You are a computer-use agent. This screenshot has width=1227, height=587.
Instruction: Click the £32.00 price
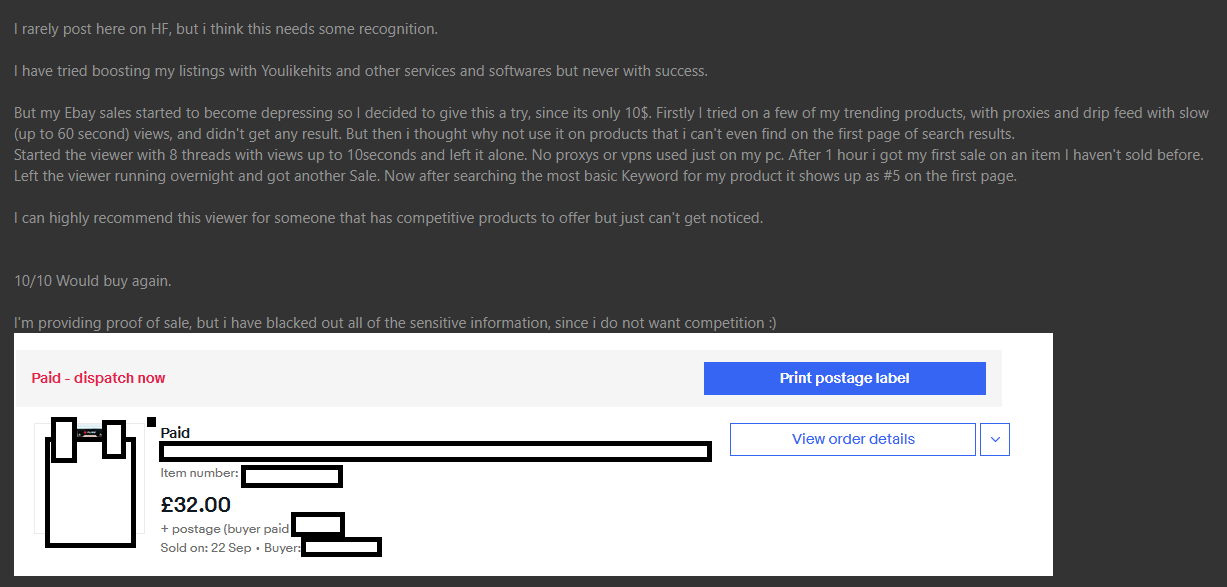pos(195,505)
